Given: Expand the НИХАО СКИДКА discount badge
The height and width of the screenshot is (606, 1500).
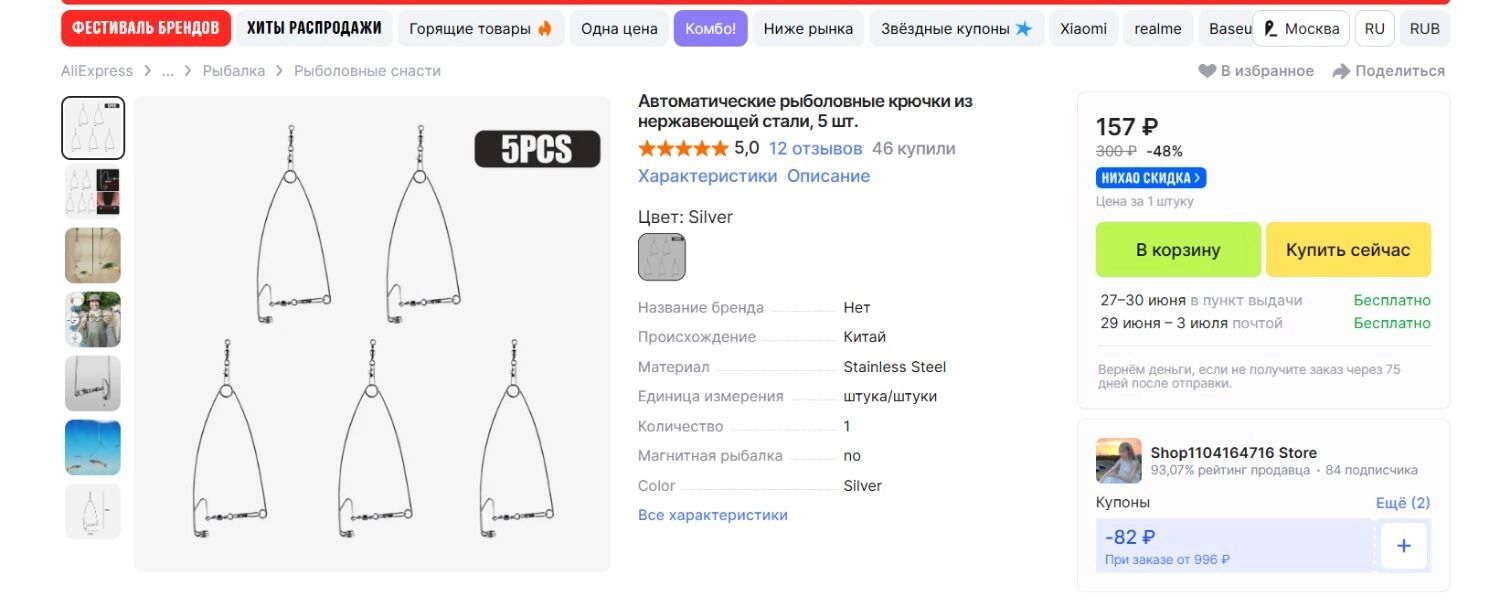Looking at the screenshot, I should coord(1151,178).
